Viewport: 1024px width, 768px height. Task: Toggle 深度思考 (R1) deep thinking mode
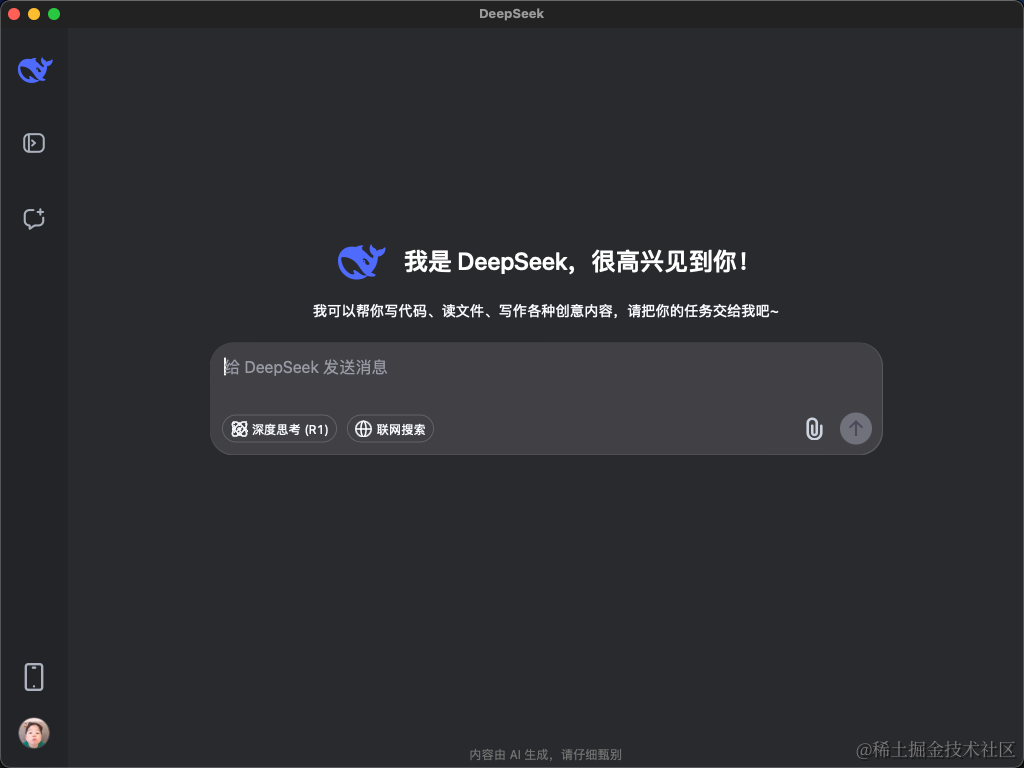(x=280, y=429)
